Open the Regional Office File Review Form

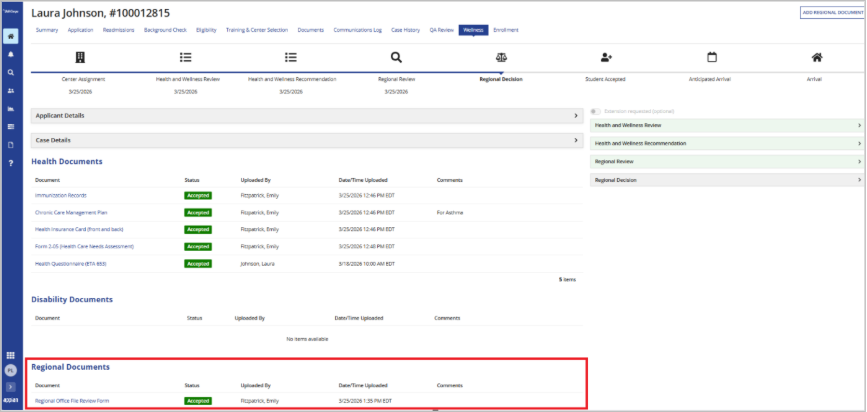[72, 400]
